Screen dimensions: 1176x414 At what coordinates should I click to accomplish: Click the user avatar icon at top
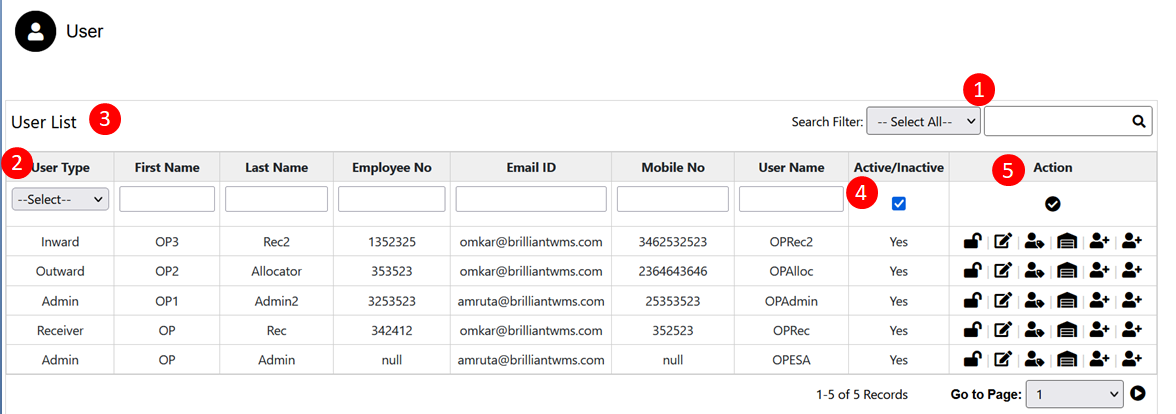(x=36, y=31)
